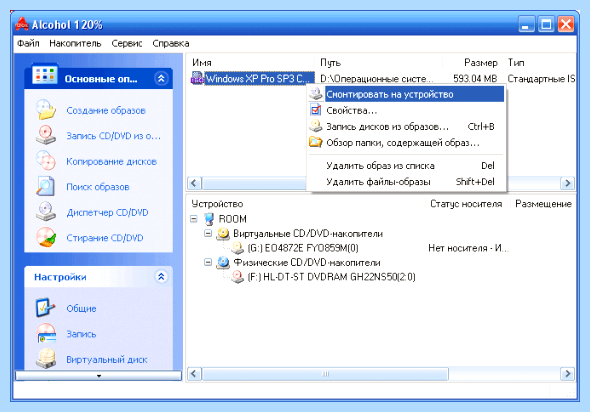Click the Search images magnifier icon
This screenshot has width=590, height=412.
(x=46, y=187)
